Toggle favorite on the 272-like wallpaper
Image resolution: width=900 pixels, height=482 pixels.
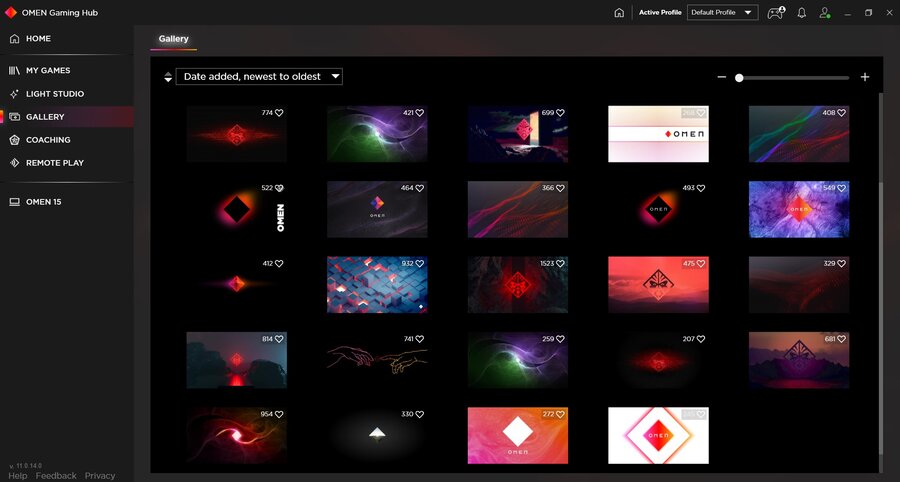pos(560,414)
